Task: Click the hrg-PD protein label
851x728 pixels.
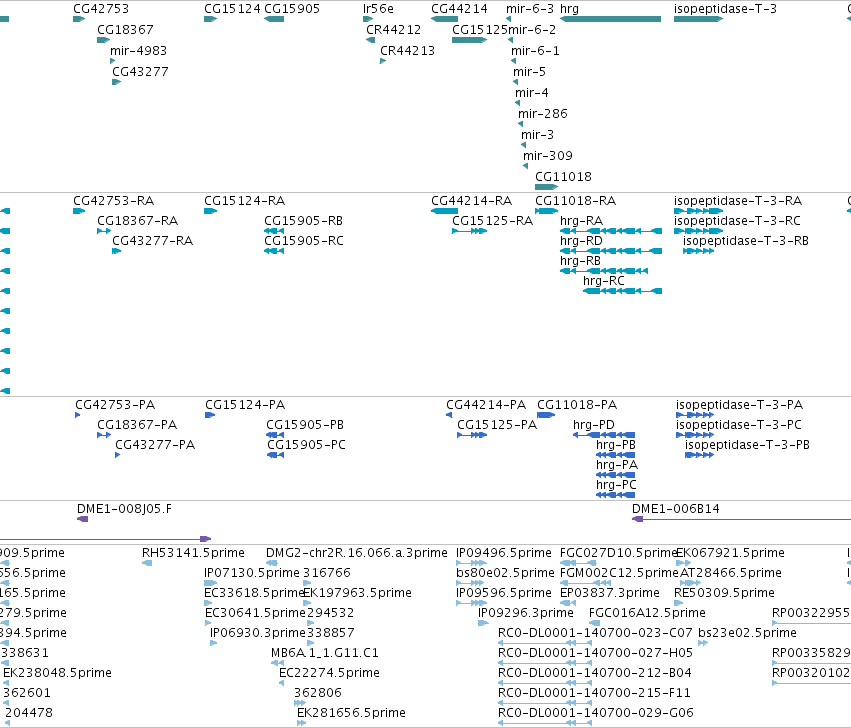Action: [594, 425]
